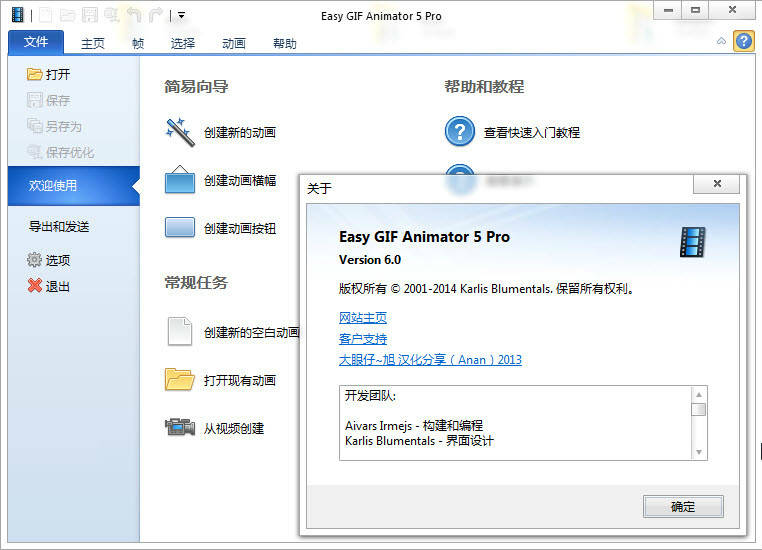Click the orange help icon at top right

744,41
